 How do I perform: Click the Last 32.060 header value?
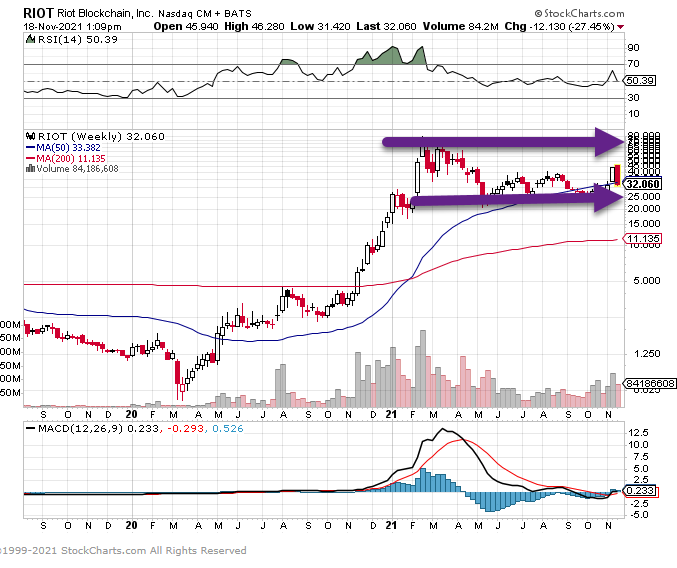pos(386,26)
